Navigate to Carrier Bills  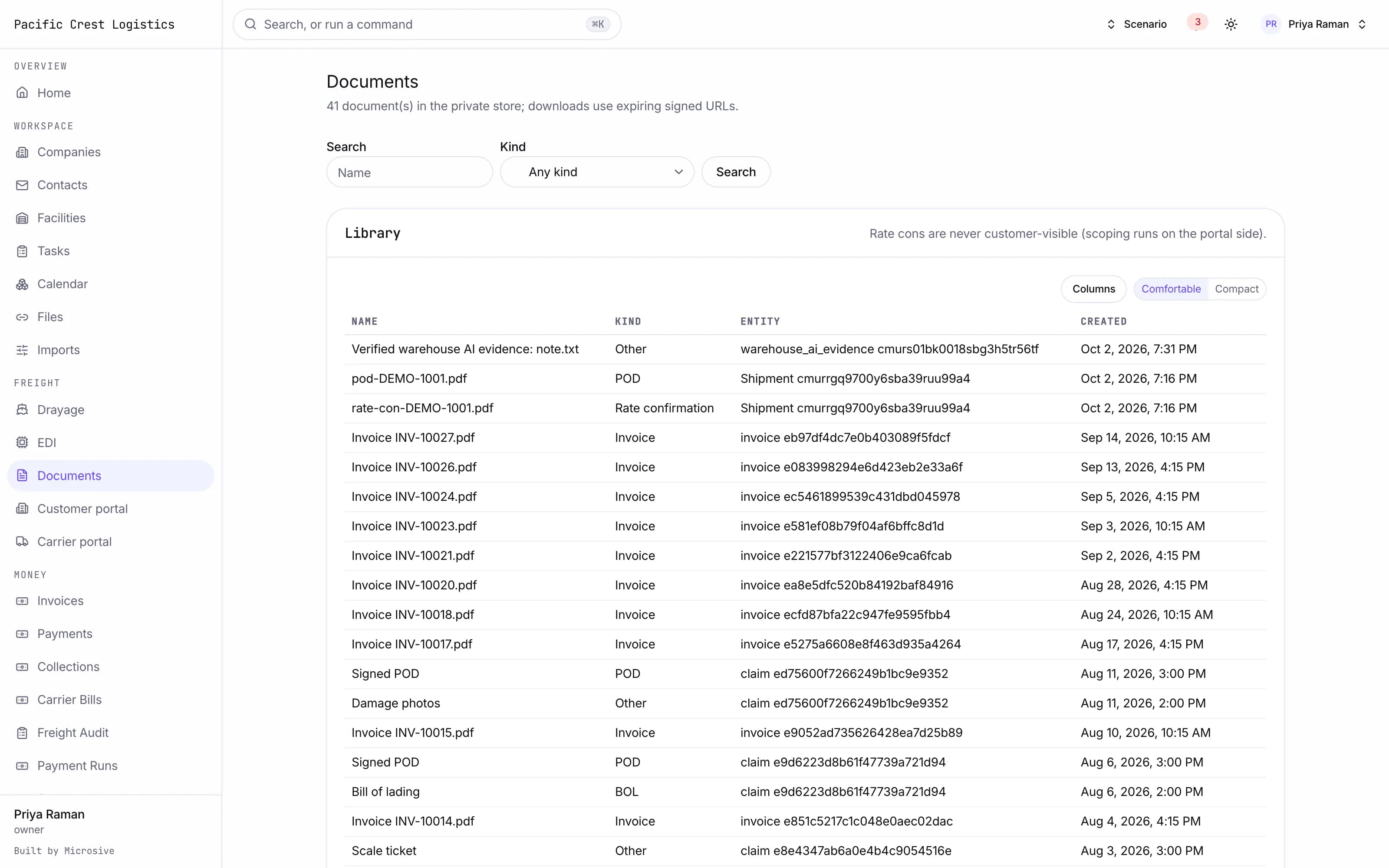click(110, 700)
